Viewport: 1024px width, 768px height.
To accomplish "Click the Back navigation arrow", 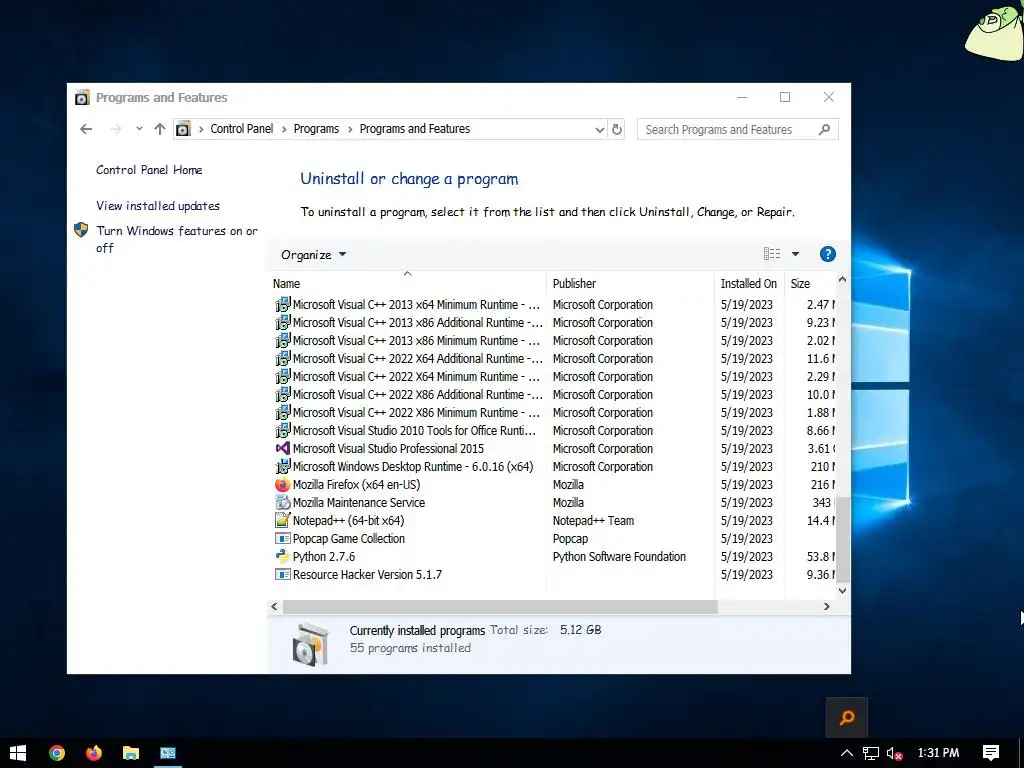I will tap(86, 129).
